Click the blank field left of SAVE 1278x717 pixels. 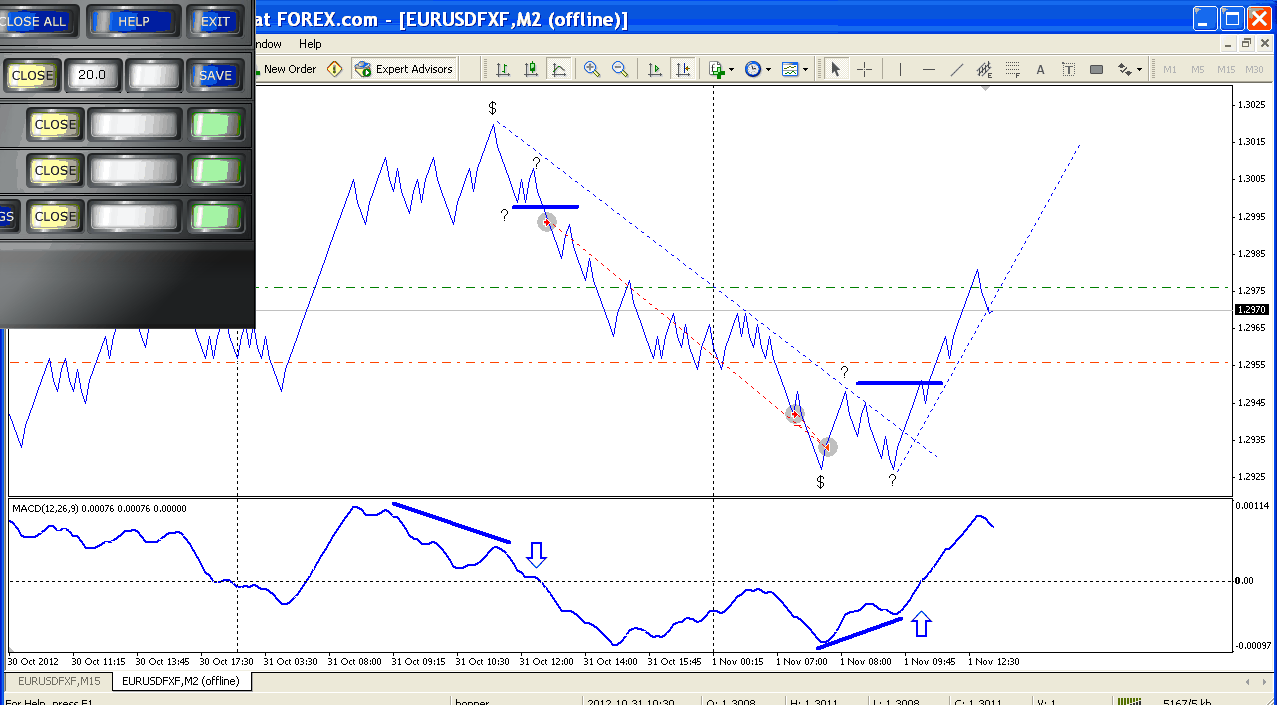click(154, 75)
